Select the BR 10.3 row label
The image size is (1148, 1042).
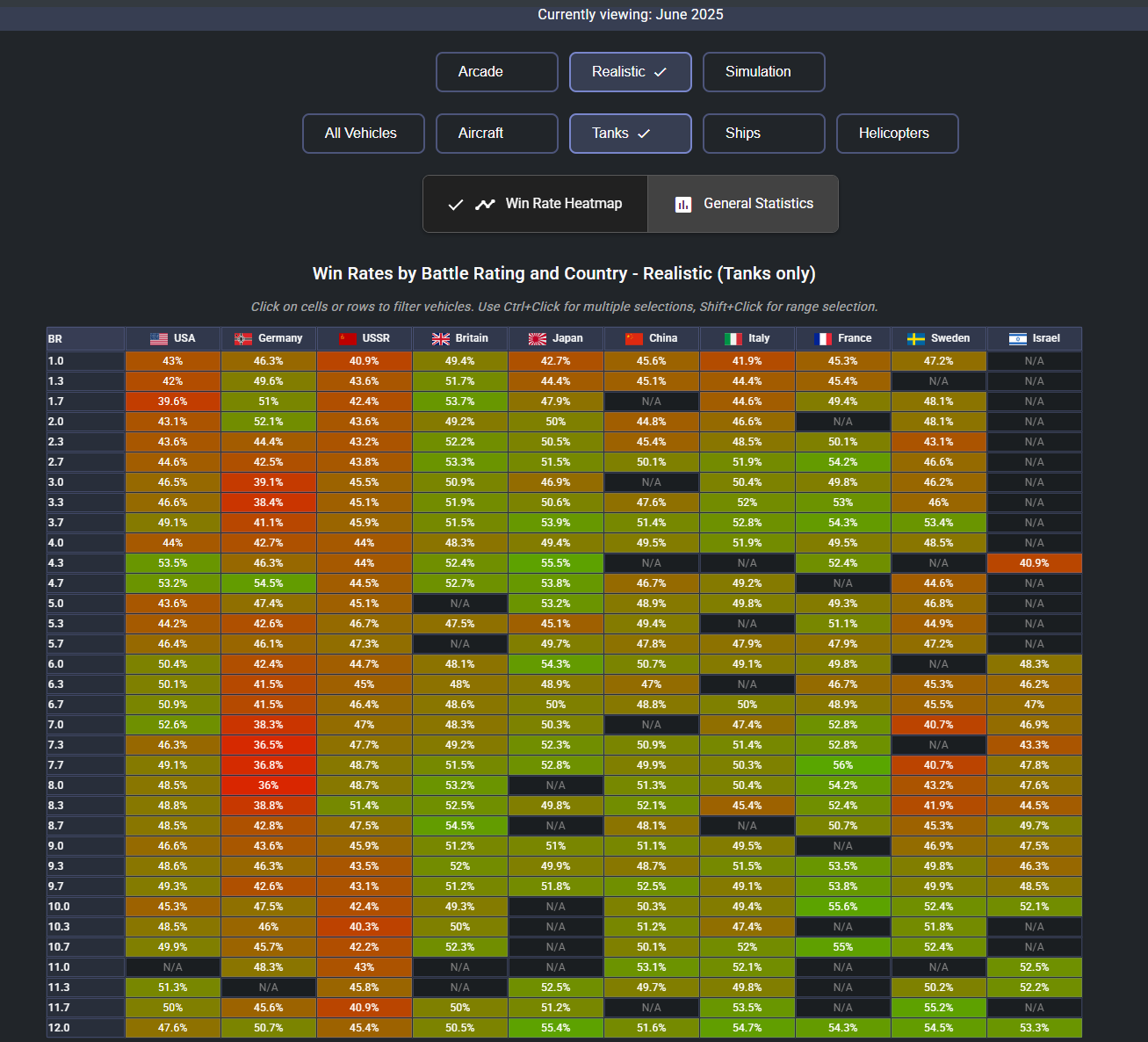(85, 927)
